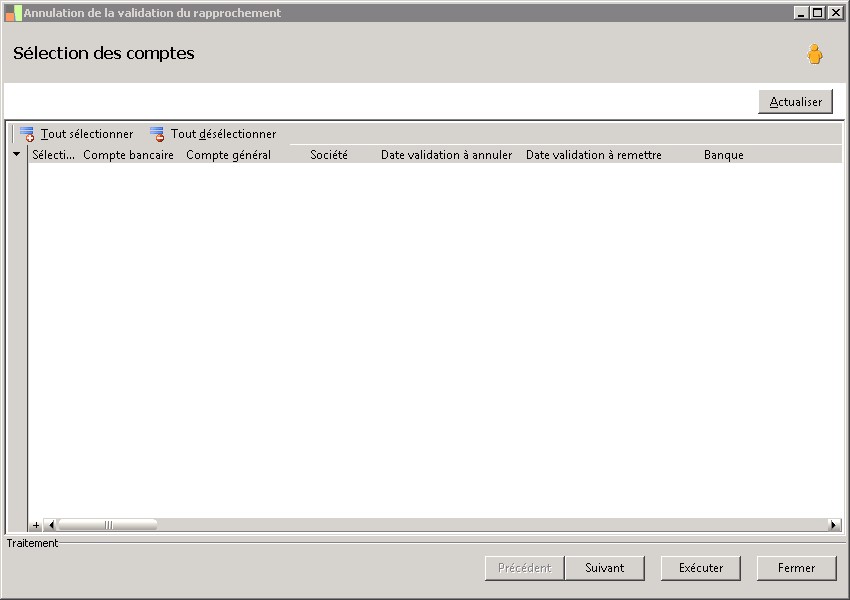Viewport: 850px width, 600px height.
Task: Click Date validation à annuler header
Action: 446,155
